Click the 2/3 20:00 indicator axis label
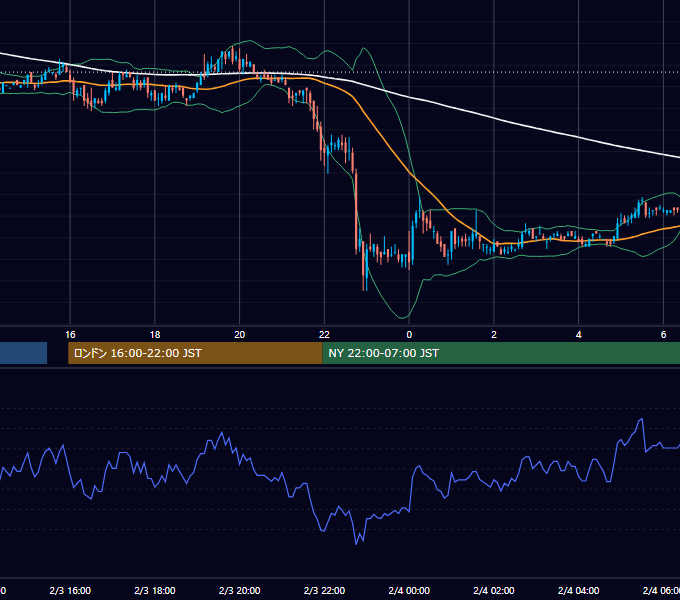 click(x=239, y=591)
